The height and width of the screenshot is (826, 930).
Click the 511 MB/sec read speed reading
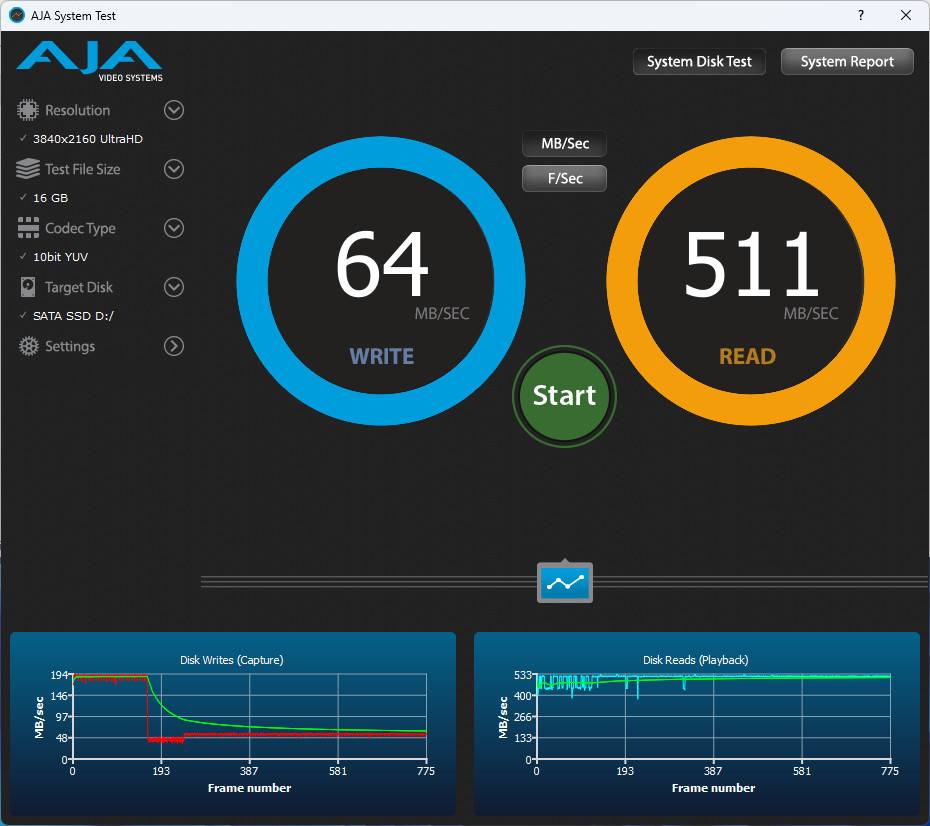(x=751, y=264)
